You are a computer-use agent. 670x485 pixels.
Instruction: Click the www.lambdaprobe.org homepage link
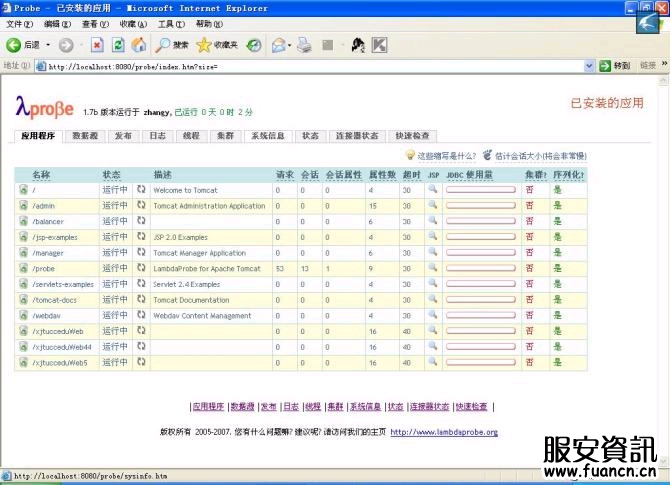444,432
